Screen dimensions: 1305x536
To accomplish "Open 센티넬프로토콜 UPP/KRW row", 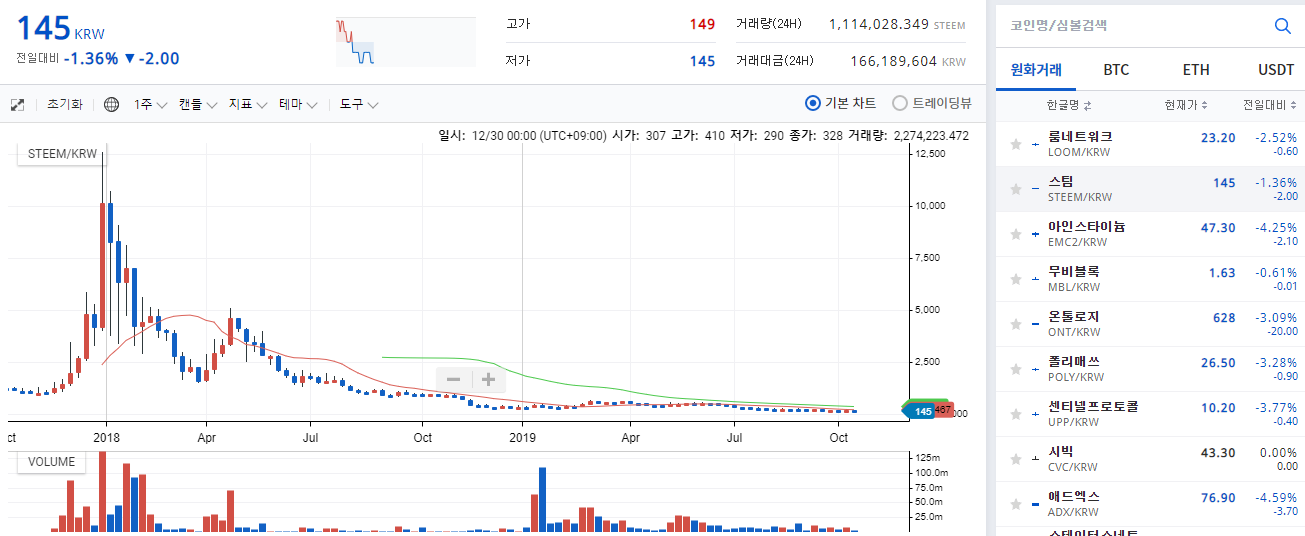I will click(x=1150, y=414).
